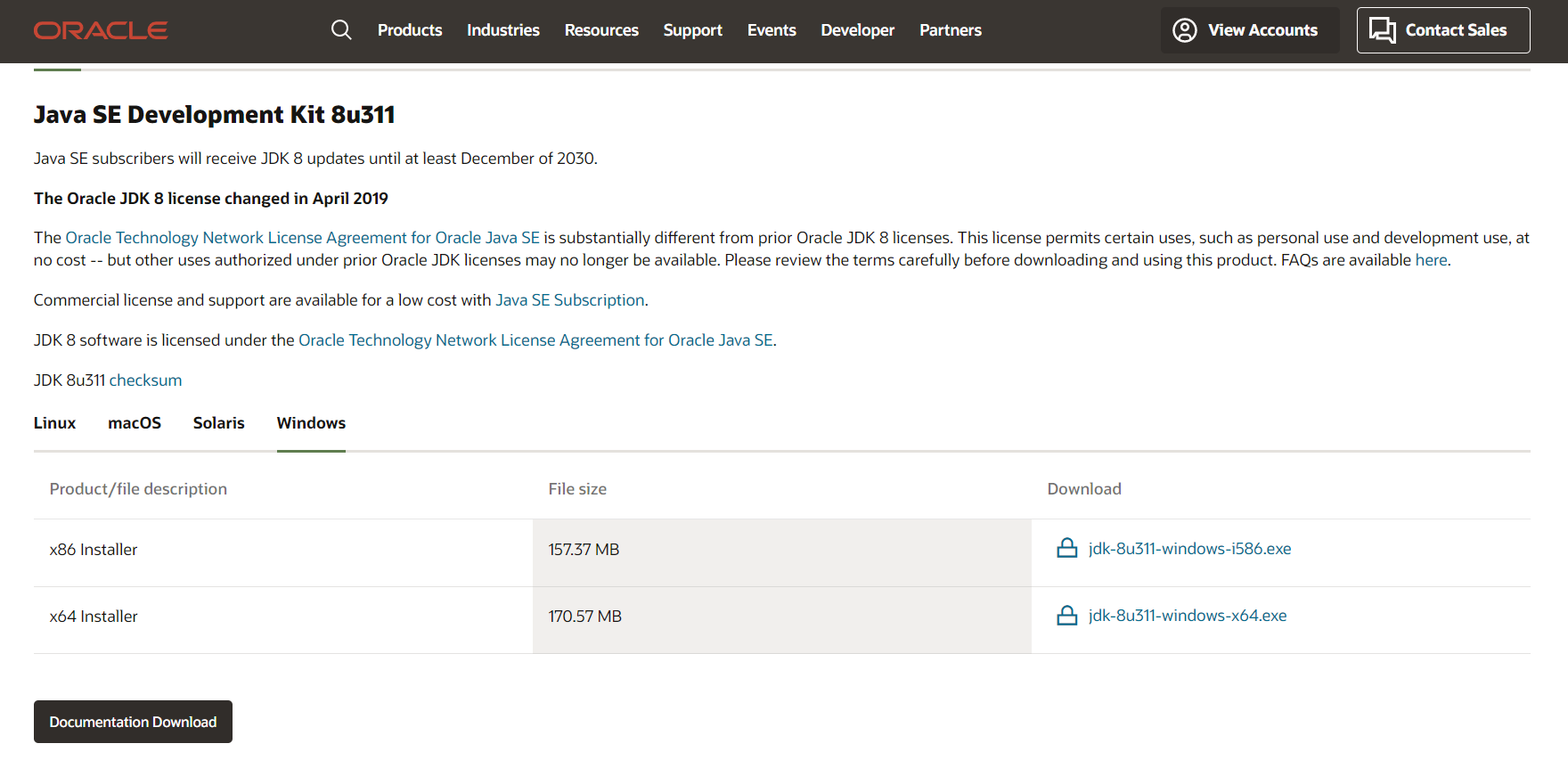The width and height of the screenshot is (1568, 760).
Task: Click the 'Download' column header
Action: click(1084, 489)
